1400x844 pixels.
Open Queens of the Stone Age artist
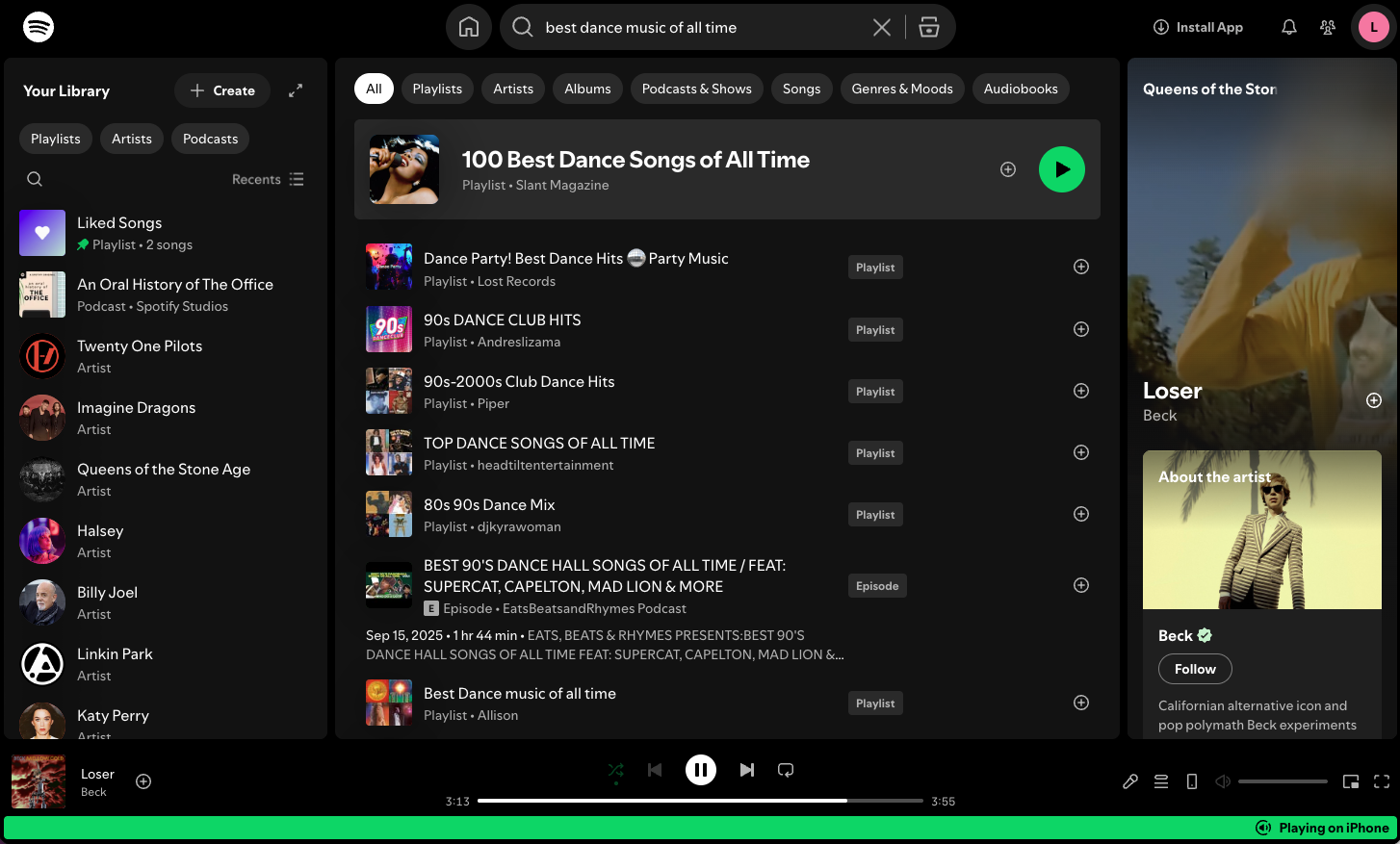[x=166, y=479]
